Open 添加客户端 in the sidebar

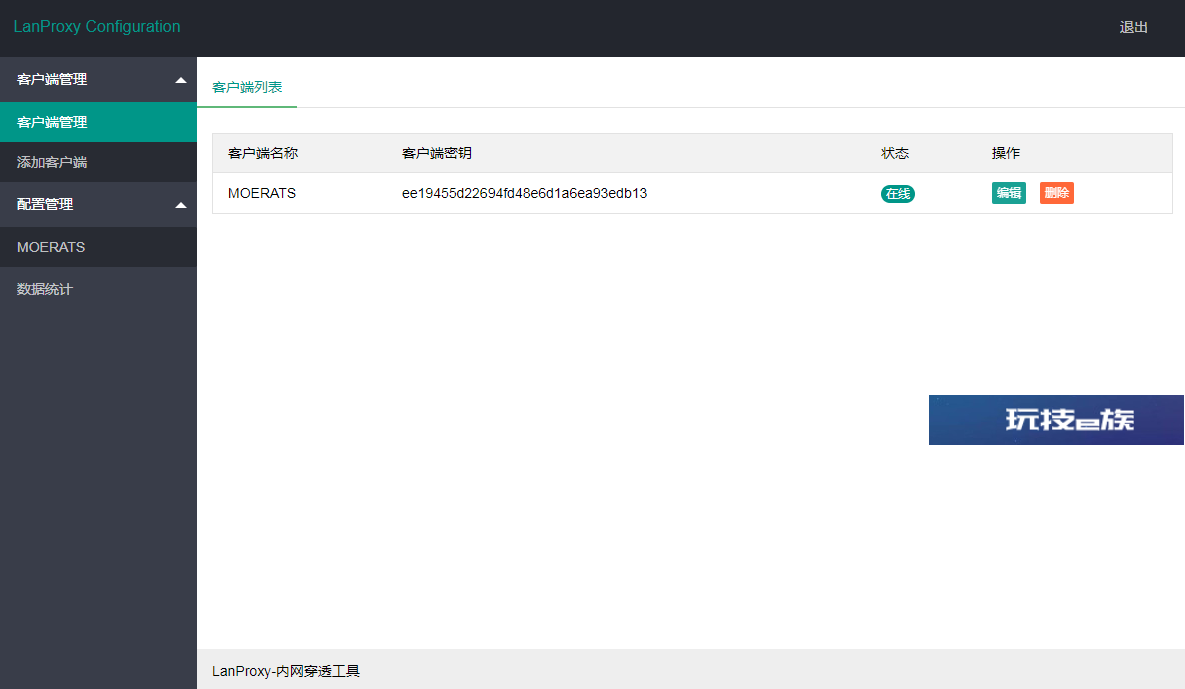point(98,162)
